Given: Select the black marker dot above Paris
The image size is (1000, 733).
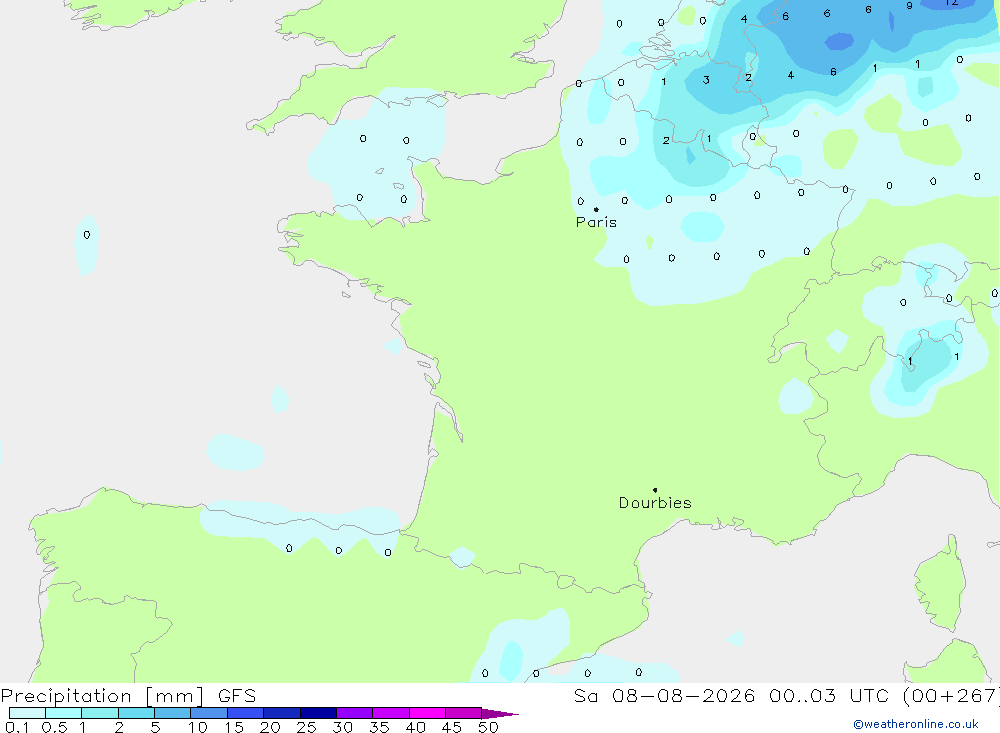Looking at the screenshot, I should [x=596, y=209].
